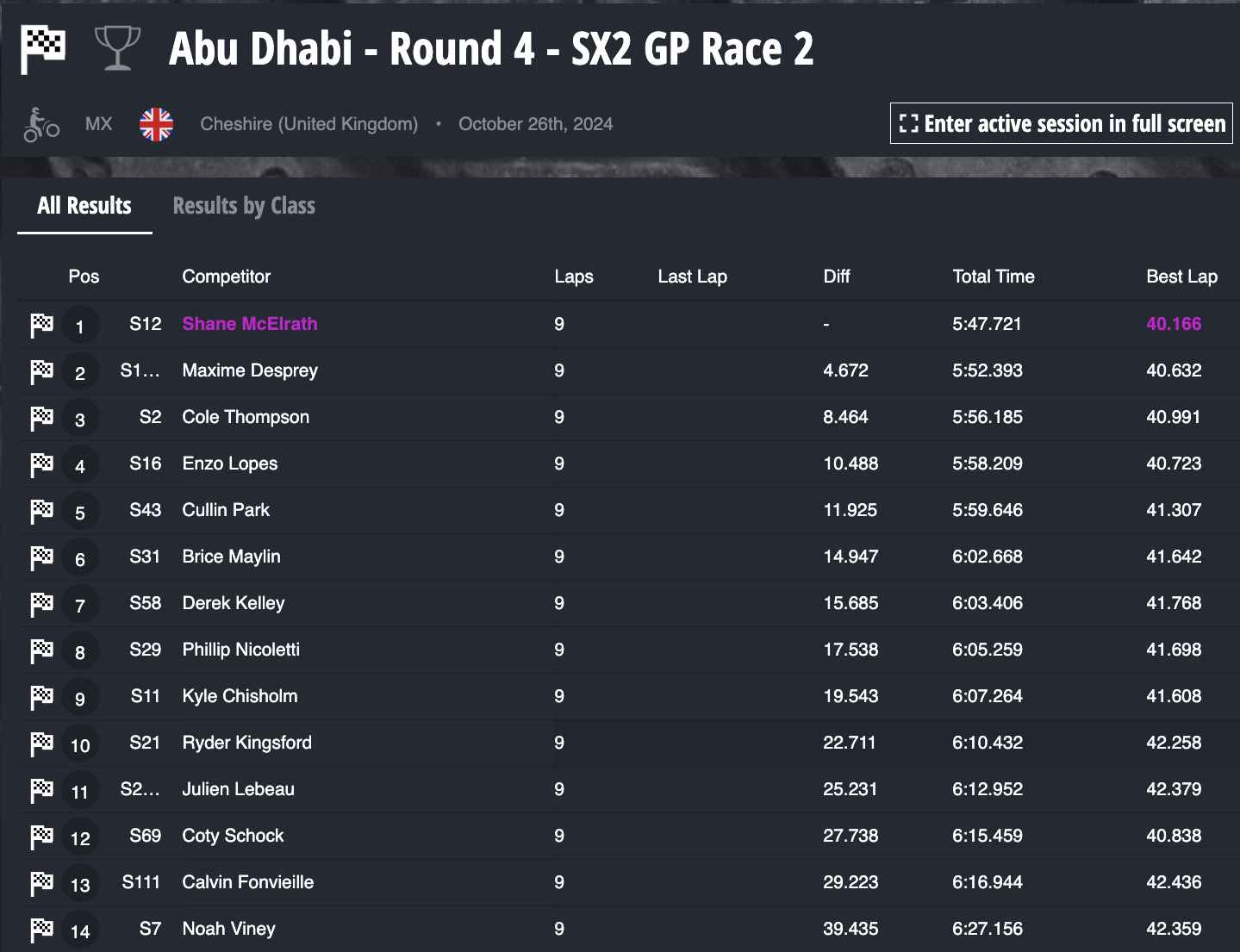This screenshot has height=952, width=1240.
Task: Click the finish flag icon for Shane McElrath
Action: click(41, 325)
